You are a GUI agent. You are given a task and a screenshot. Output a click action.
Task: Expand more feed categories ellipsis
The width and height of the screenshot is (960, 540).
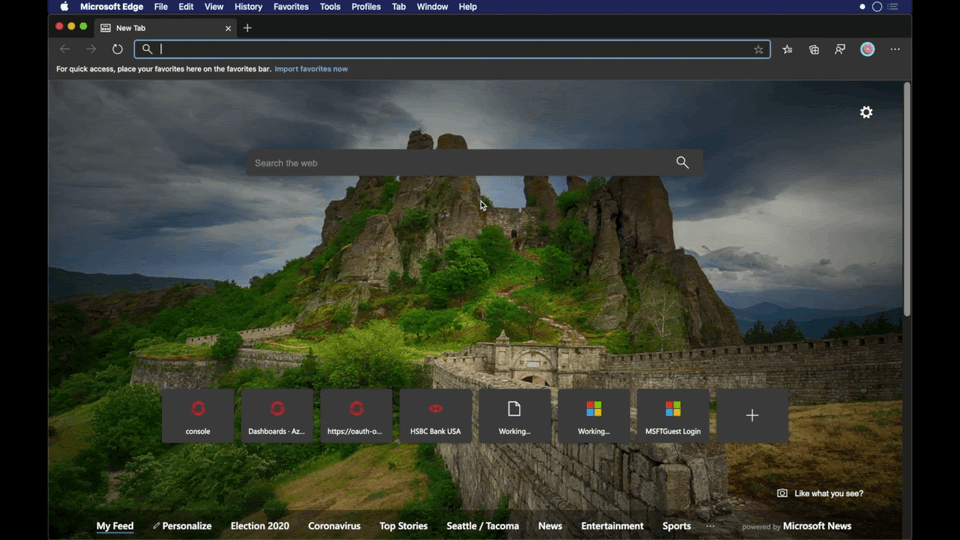[711, 526]
